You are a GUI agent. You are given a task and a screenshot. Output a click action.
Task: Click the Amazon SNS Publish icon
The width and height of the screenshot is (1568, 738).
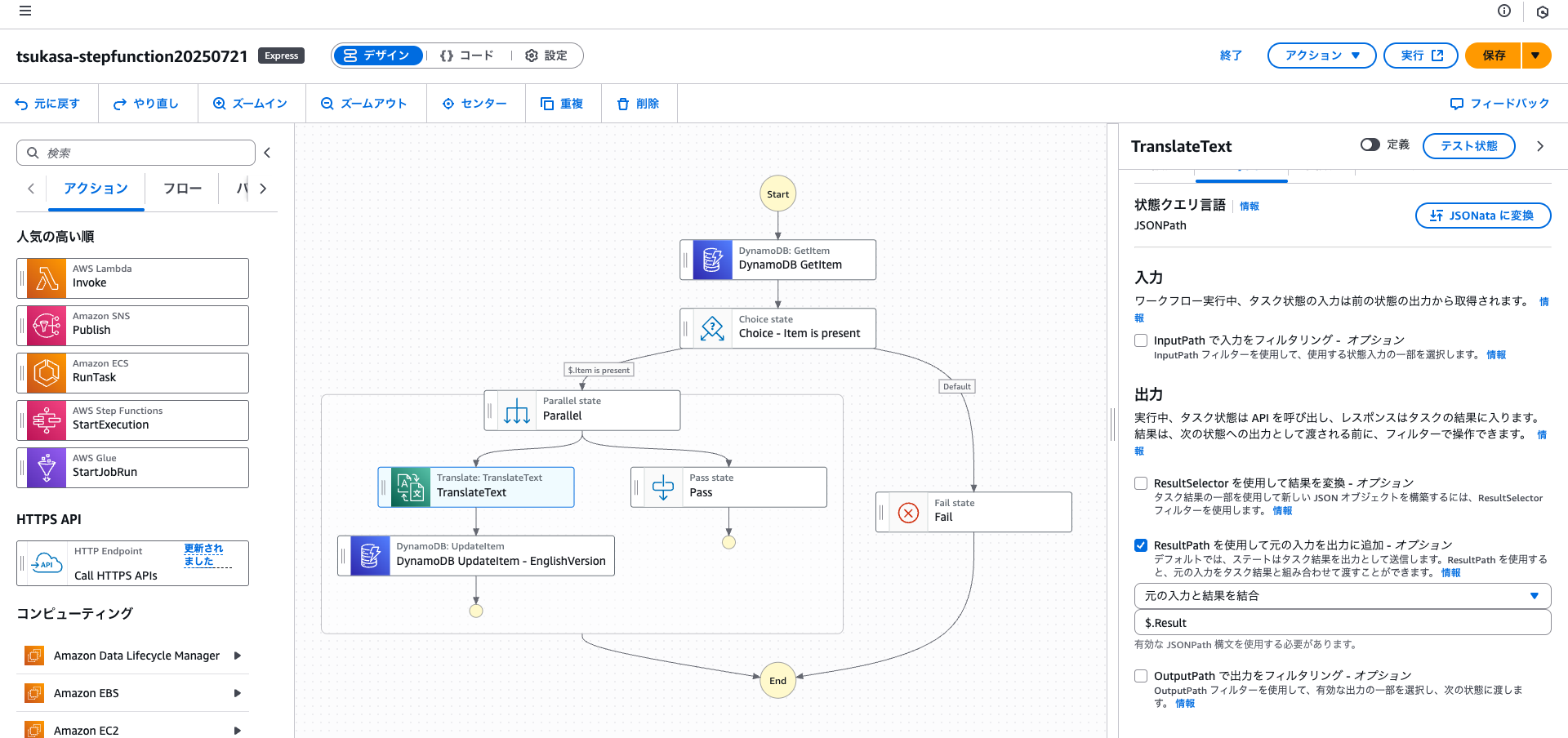tap(47, 326)
